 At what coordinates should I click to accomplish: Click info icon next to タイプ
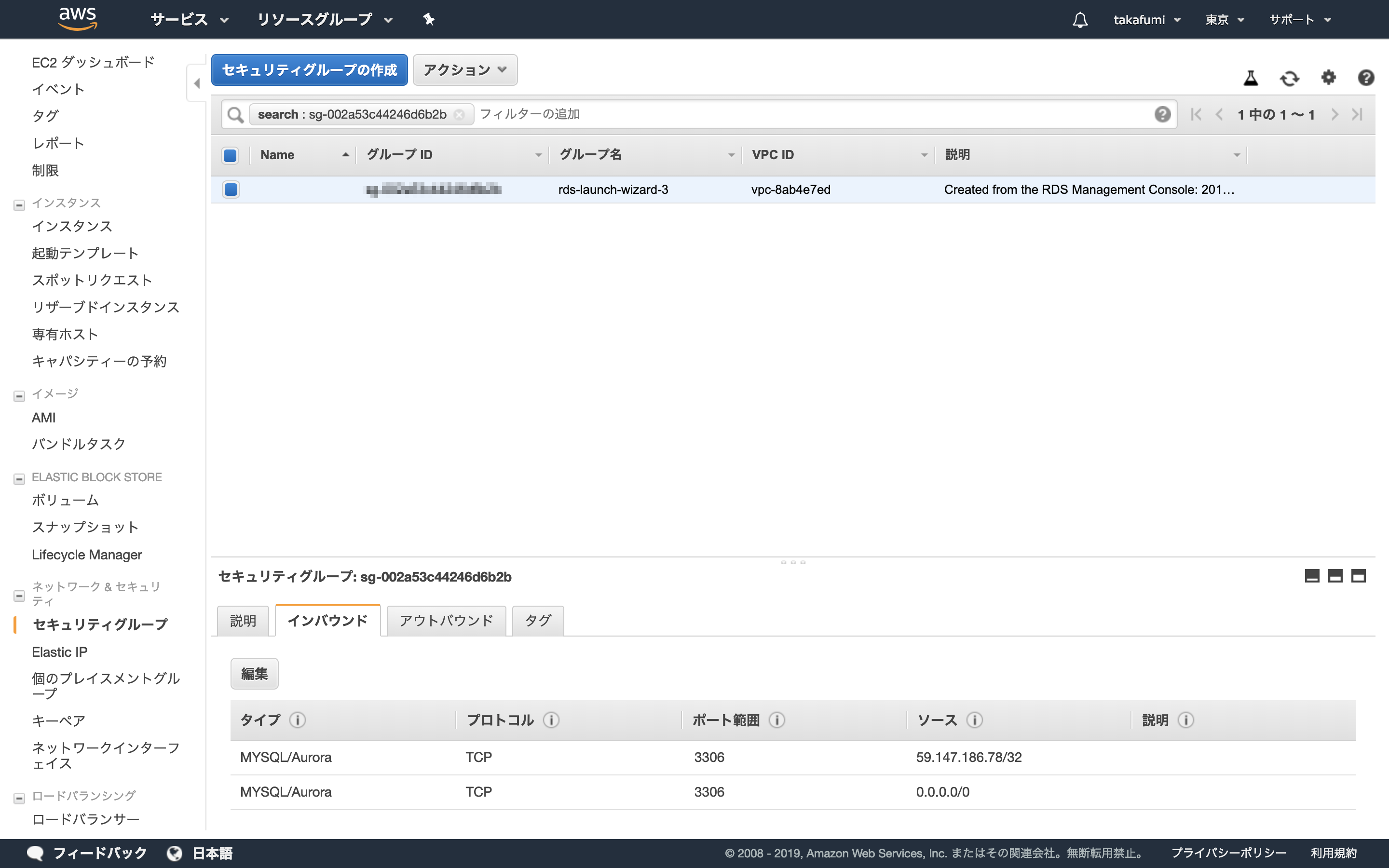pyautogui.click(x=297, y=720)
